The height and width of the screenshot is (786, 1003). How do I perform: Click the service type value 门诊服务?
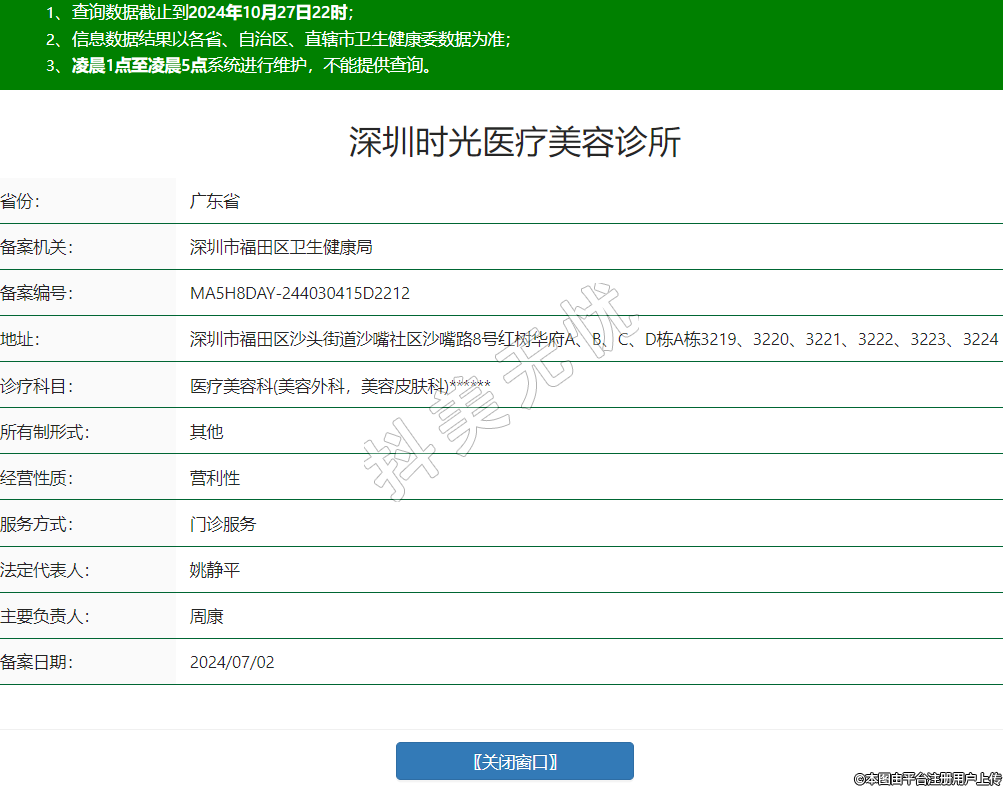[223, 524]
